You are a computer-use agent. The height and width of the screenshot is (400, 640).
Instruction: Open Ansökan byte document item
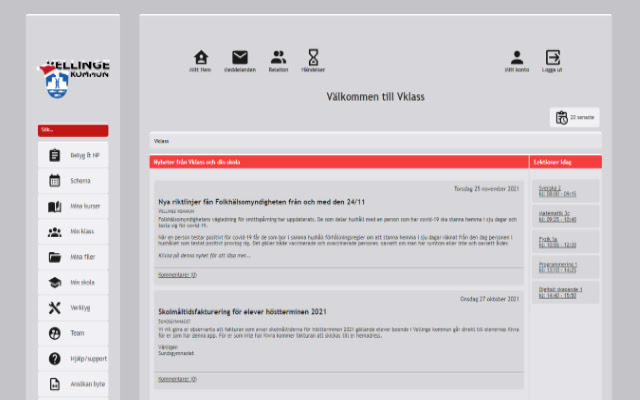coord(73,384)
